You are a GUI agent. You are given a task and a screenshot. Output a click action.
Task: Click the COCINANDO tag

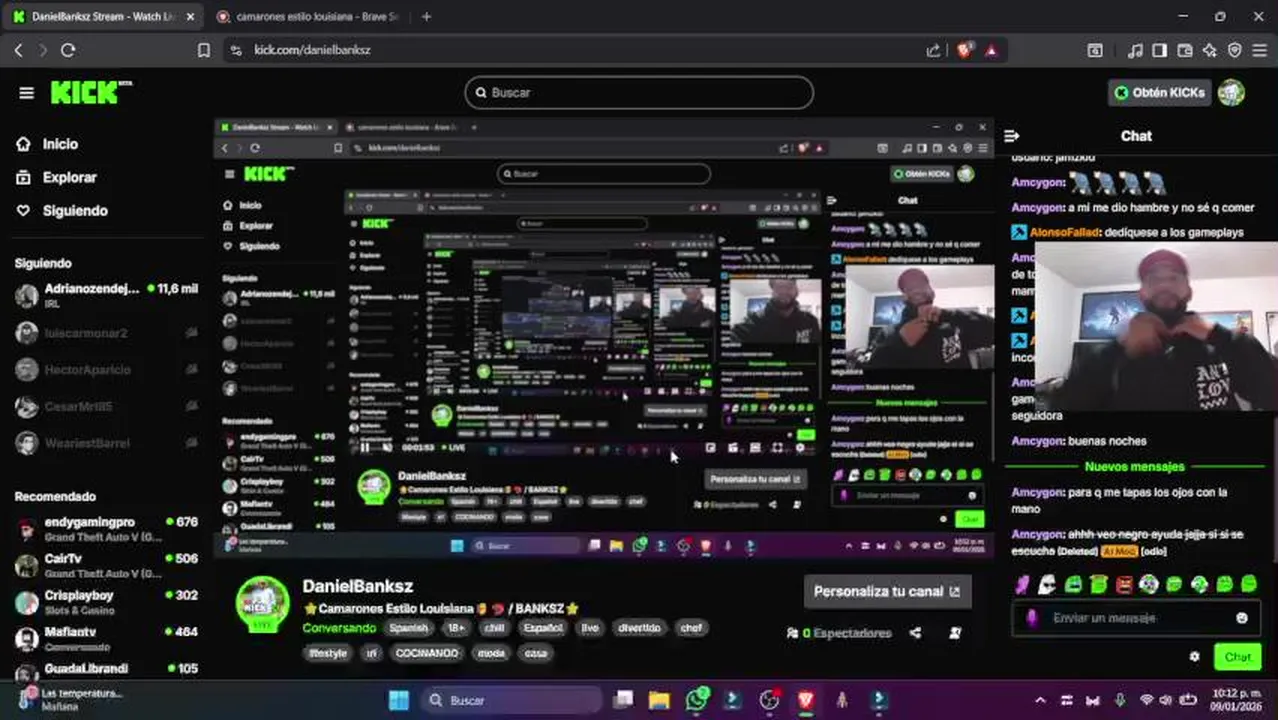(426, 653)
